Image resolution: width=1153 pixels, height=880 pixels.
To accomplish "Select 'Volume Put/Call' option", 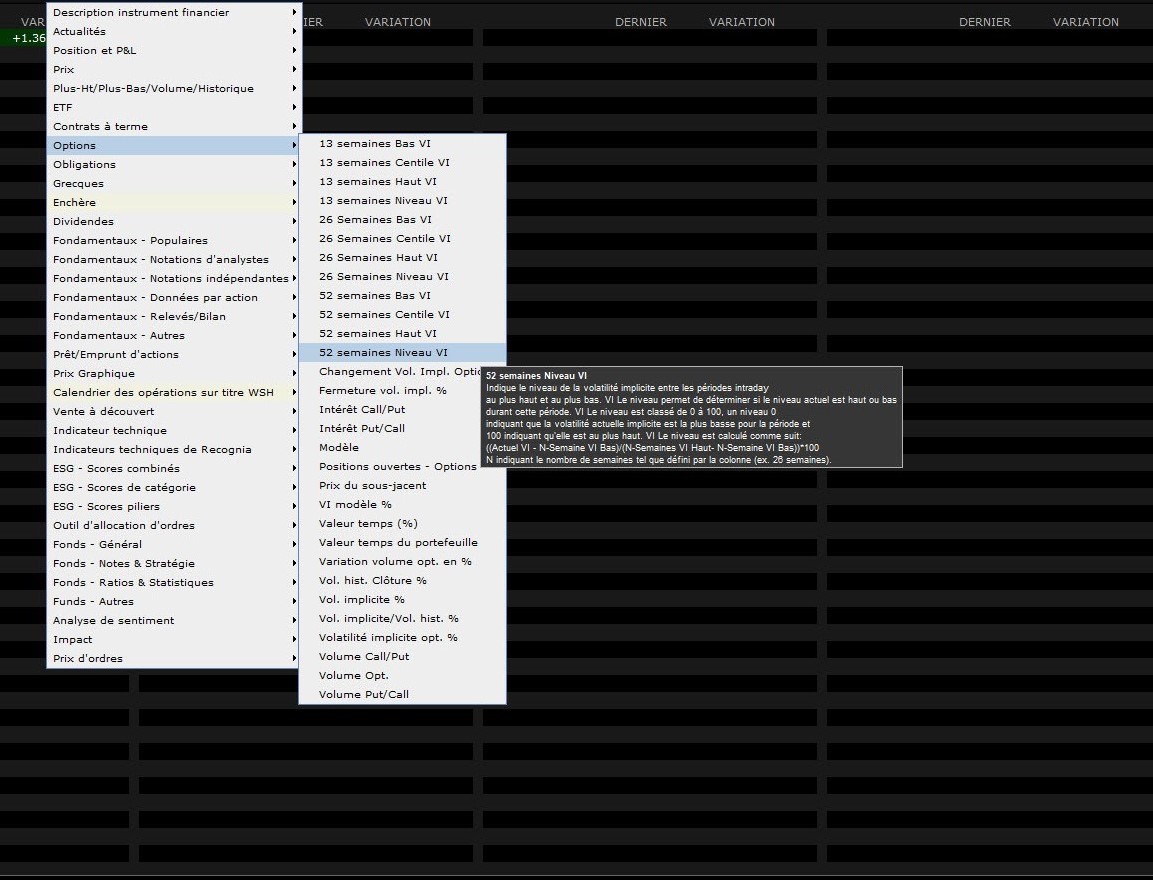I will [x=364, y=694].
